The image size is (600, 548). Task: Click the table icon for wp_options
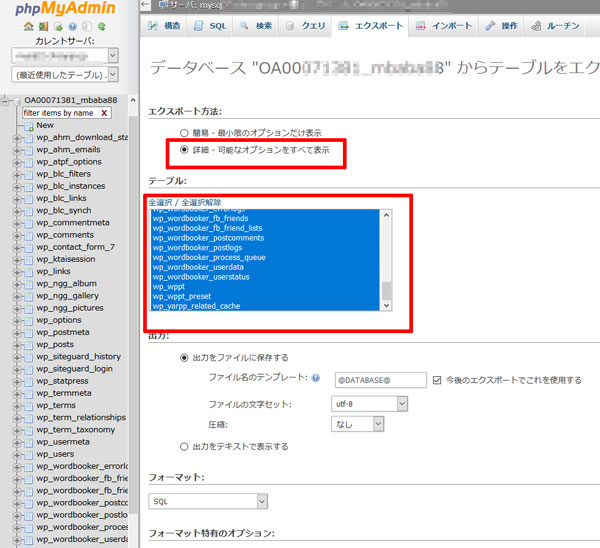pos(29,321)
